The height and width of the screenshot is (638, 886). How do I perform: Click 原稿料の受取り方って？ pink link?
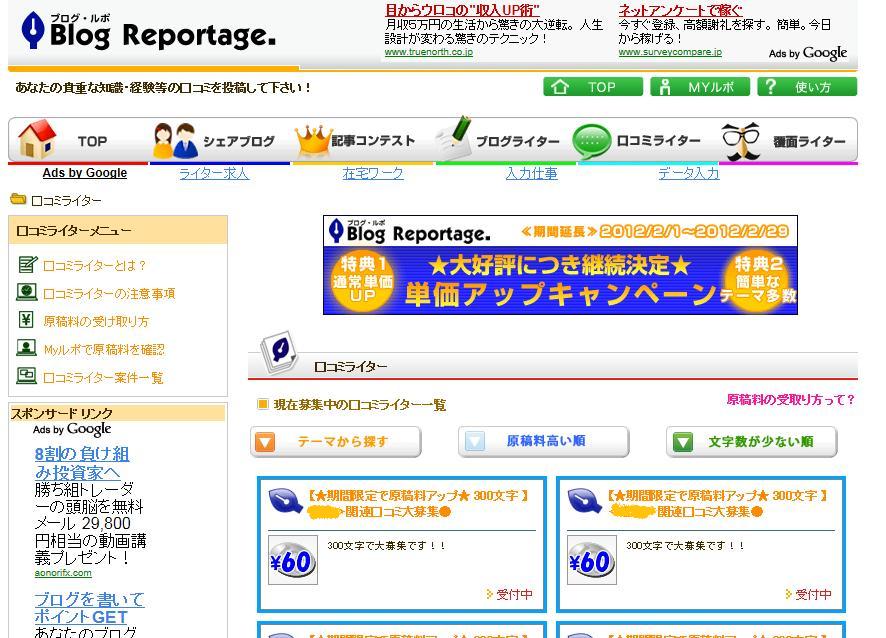[790, 400]
